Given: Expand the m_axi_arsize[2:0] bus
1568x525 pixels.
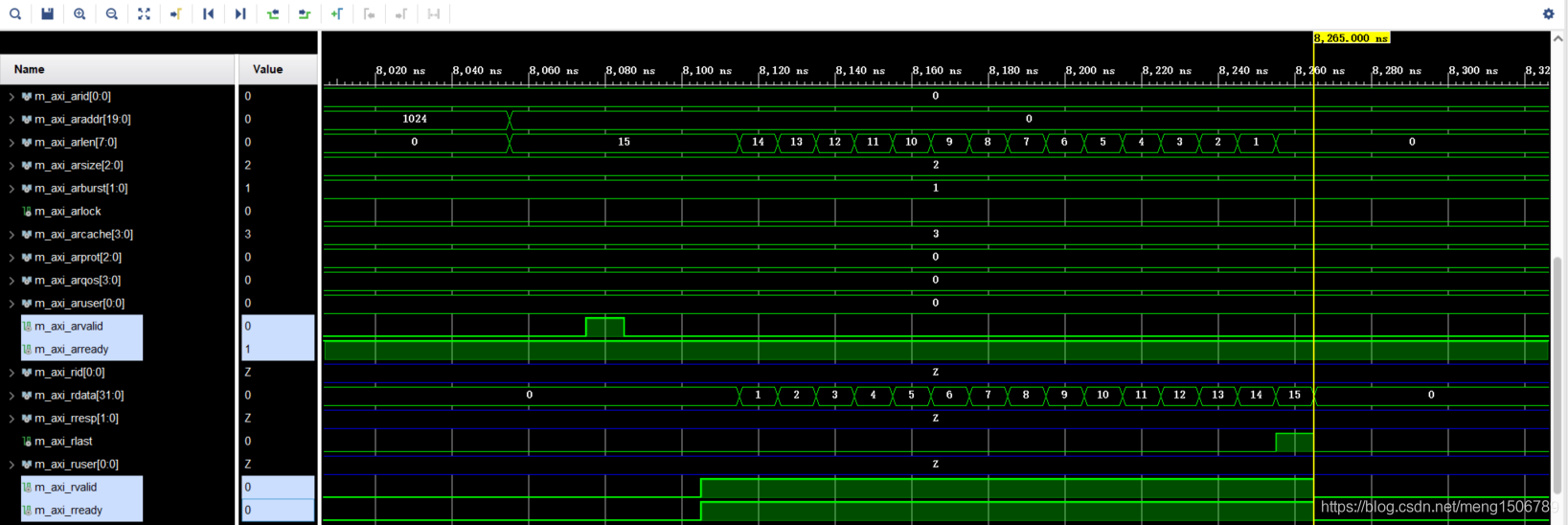Looking at the screenshot, I should pyautogui.click(x=11, y=166).
